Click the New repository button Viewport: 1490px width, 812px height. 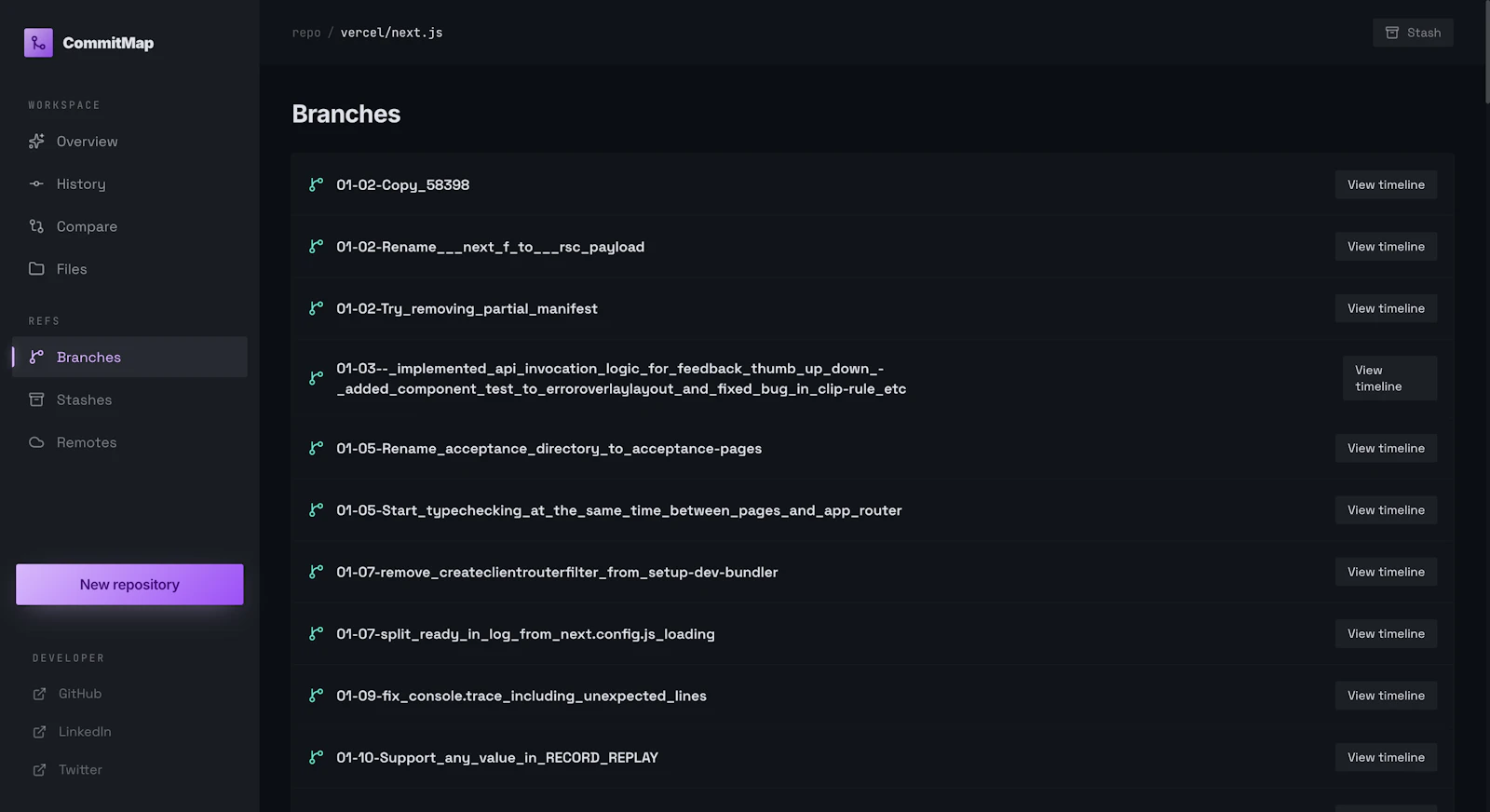tap(129, 585)
